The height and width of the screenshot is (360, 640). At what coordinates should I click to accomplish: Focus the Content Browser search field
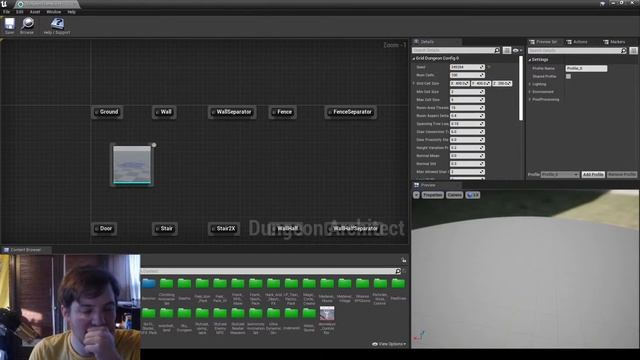tap(268, 271)
